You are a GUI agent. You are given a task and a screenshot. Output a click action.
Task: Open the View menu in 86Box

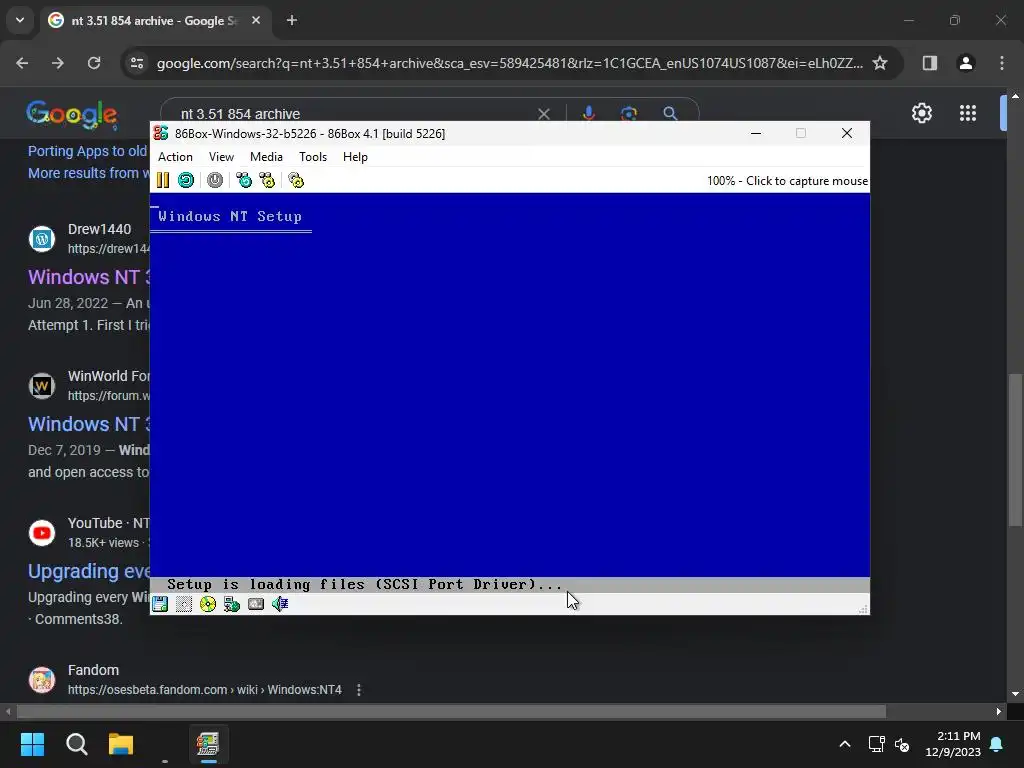(x=221, y=157)
